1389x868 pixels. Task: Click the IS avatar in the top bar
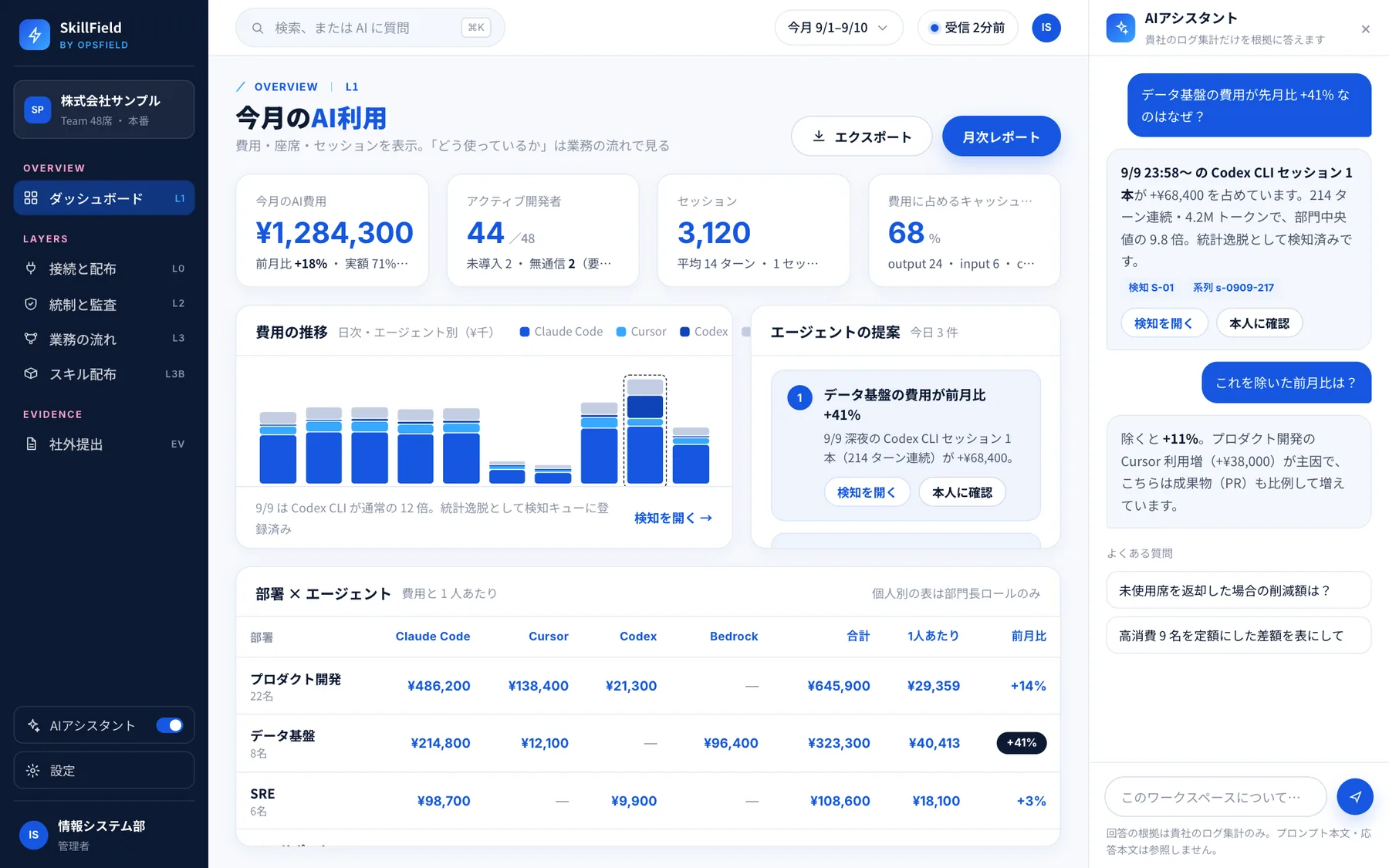pyautogui.click(x=1046, y=28)
